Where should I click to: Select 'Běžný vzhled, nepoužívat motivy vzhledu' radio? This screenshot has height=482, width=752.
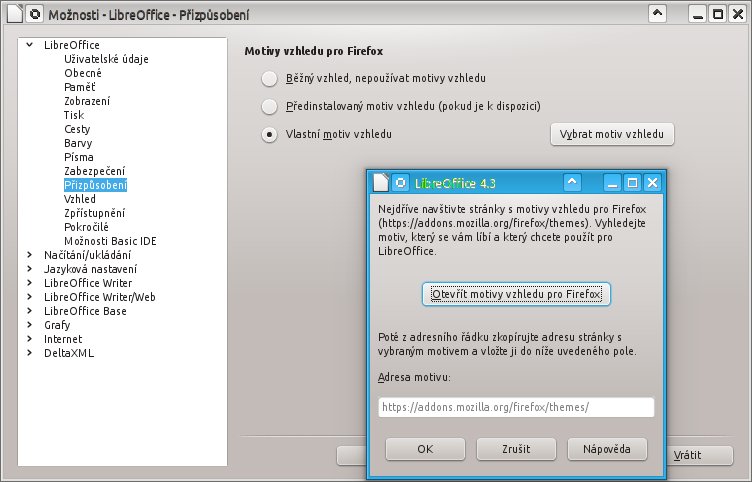(x=270, y=79)
